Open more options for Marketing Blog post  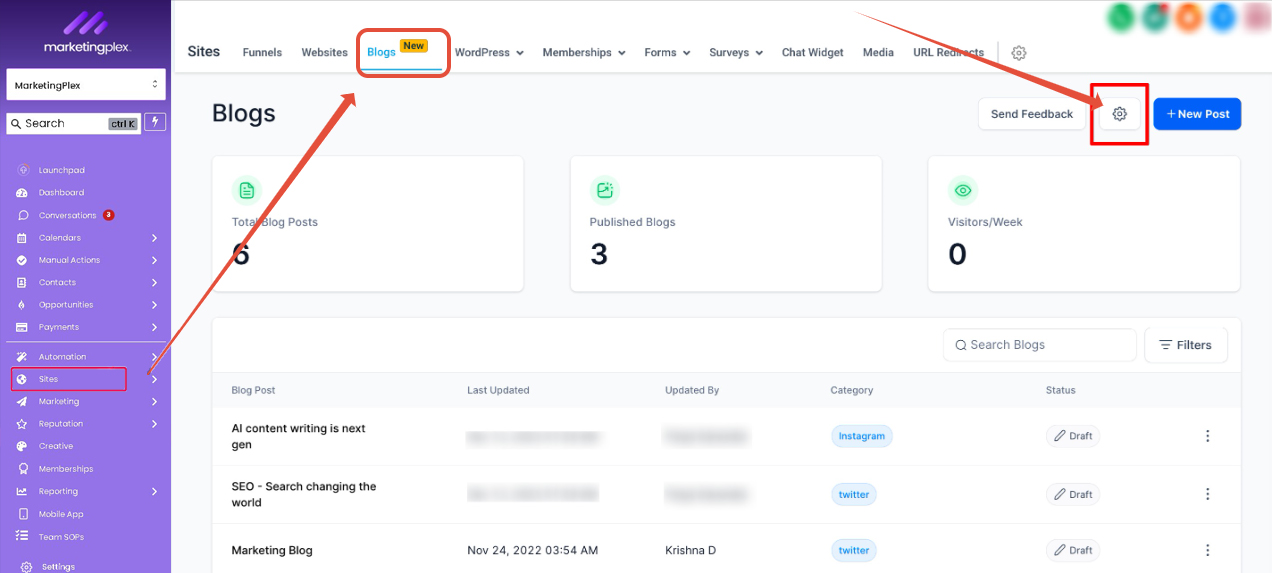click(1207, 550)
